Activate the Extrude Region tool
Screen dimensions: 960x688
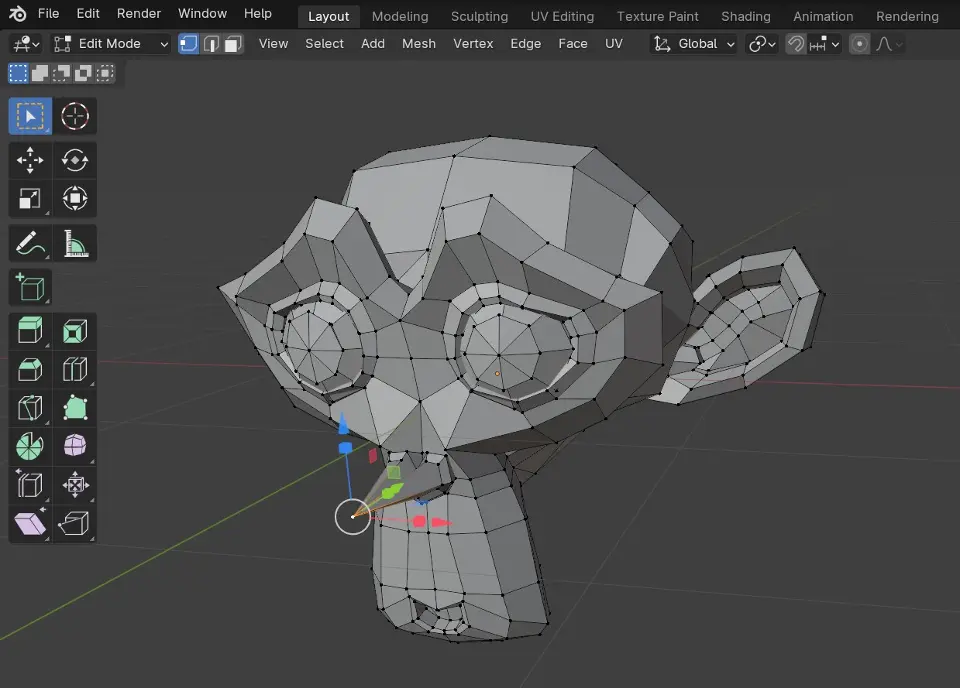pos(30,332)
